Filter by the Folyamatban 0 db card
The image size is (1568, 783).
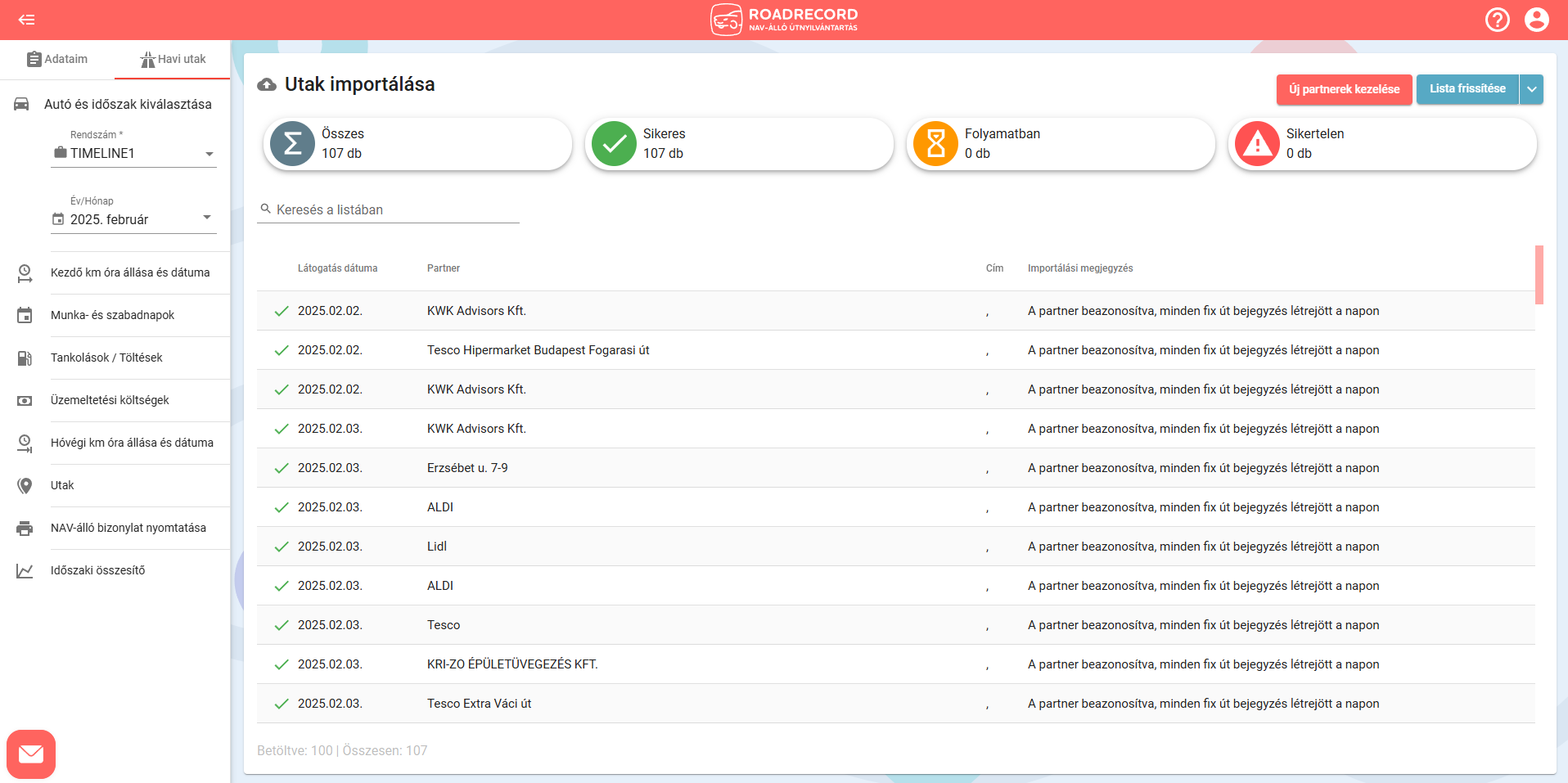[1061, 144]
